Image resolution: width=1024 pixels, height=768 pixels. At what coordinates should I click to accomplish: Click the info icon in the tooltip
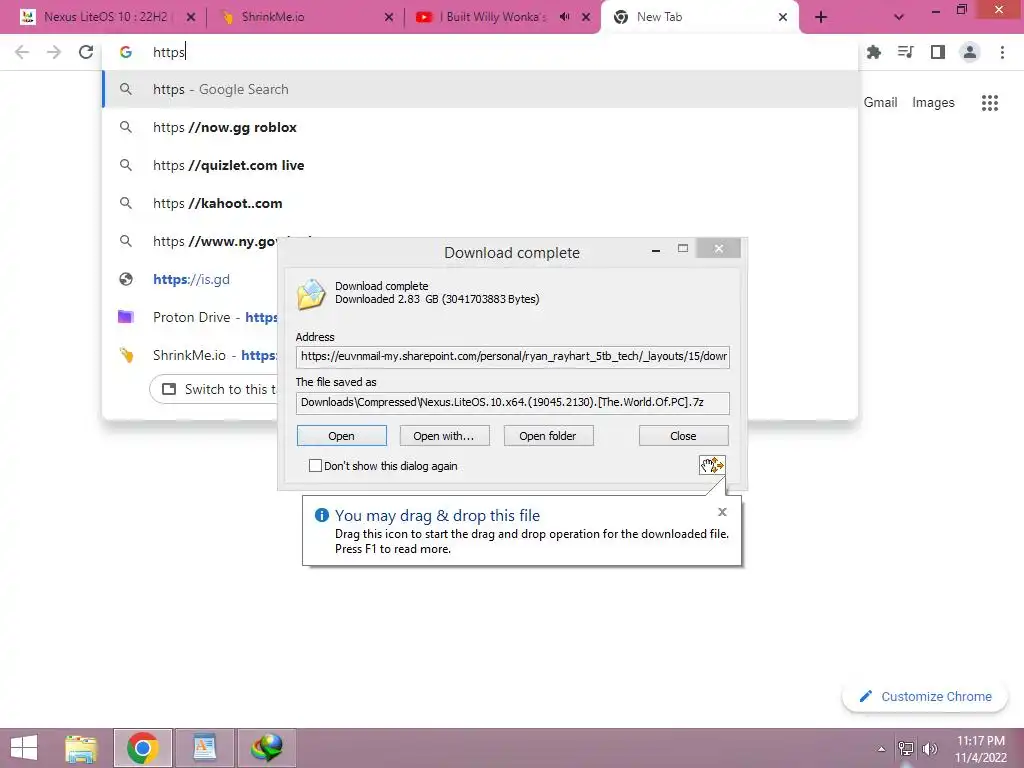pos(322,515)
